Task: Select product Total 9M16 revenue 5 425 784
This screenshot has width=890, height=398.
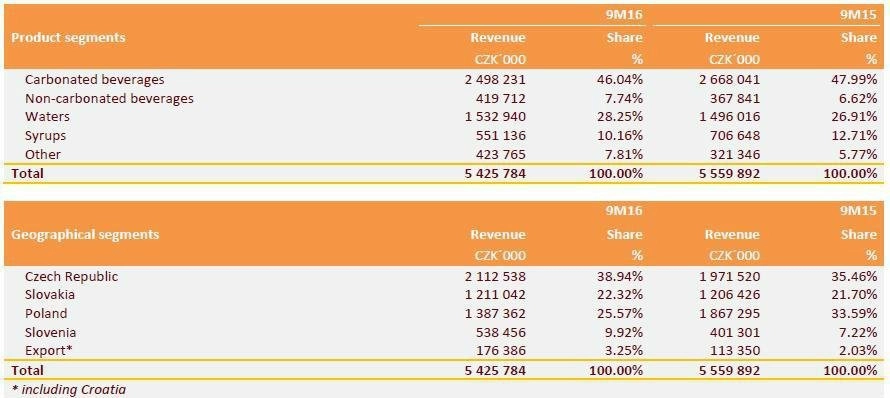Action: tap(495, 174)
